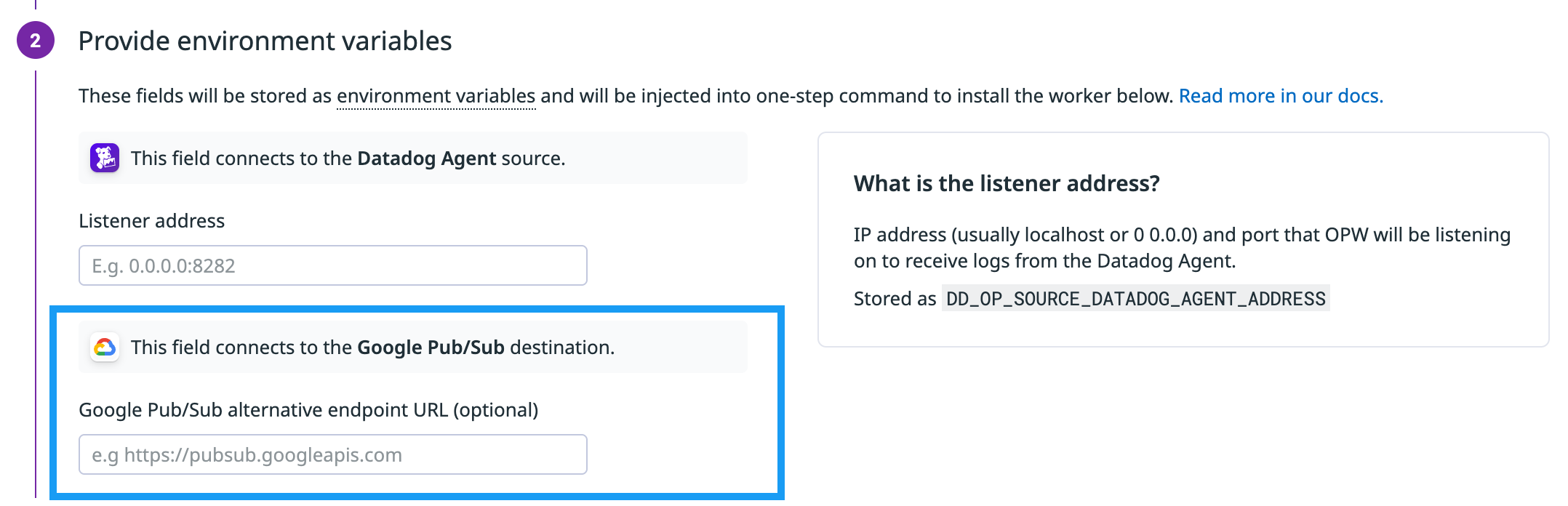Select the purple step 2 circle badge

point(36,41)
